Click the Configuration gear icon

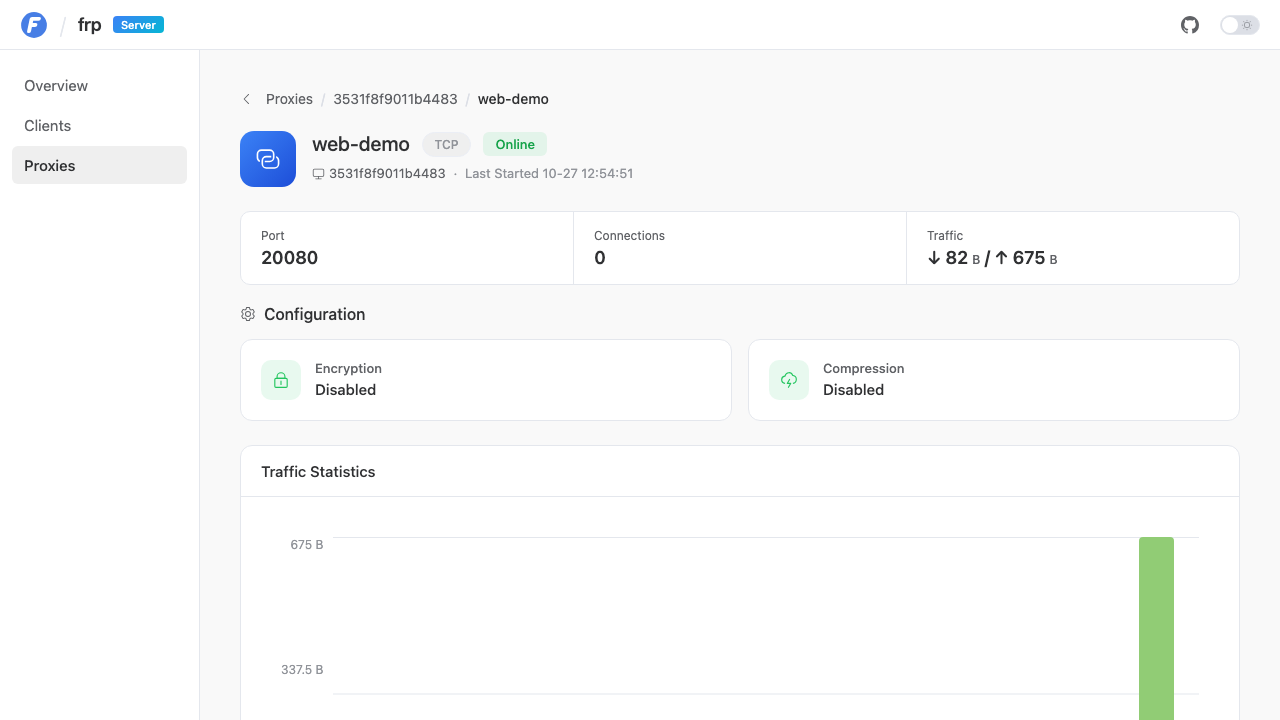[x=248, y=314]
